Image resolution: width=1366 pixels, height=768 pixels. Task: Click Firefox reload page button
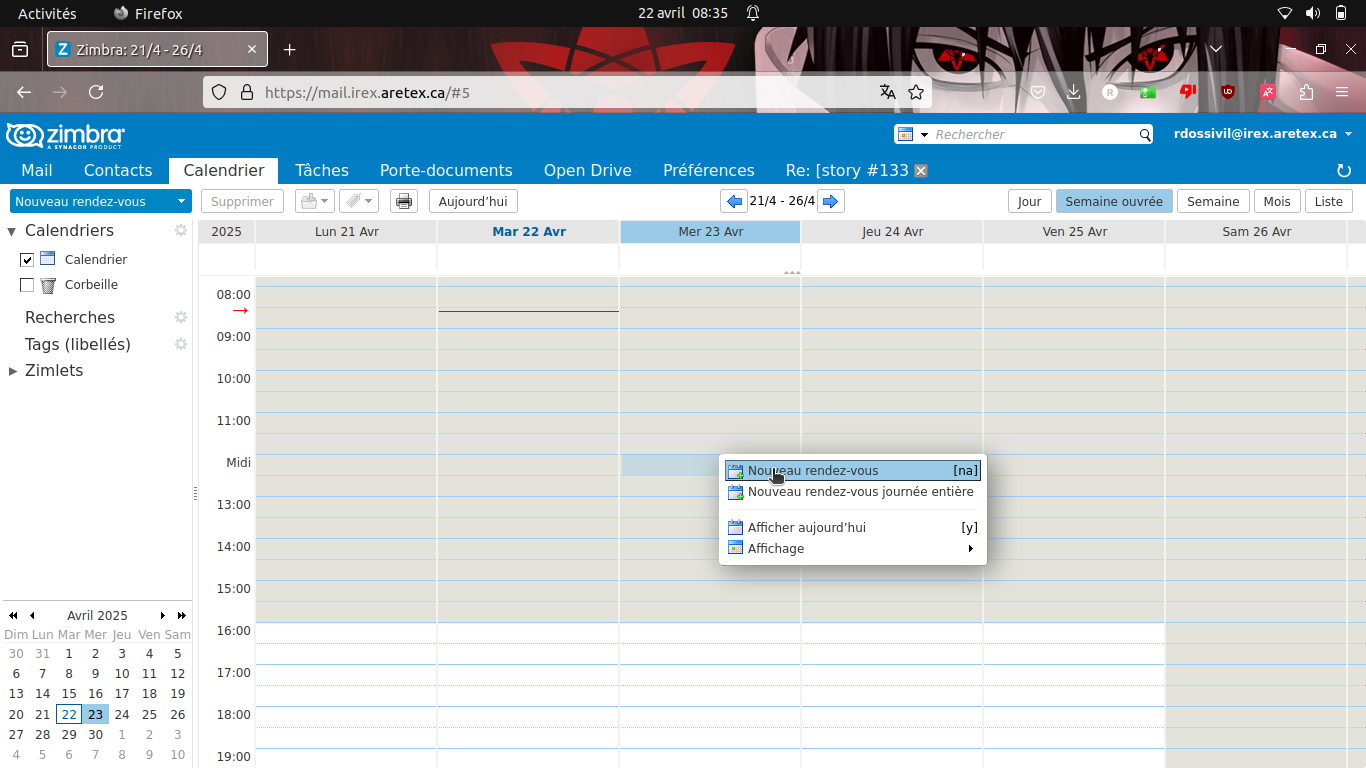(96, 92)
